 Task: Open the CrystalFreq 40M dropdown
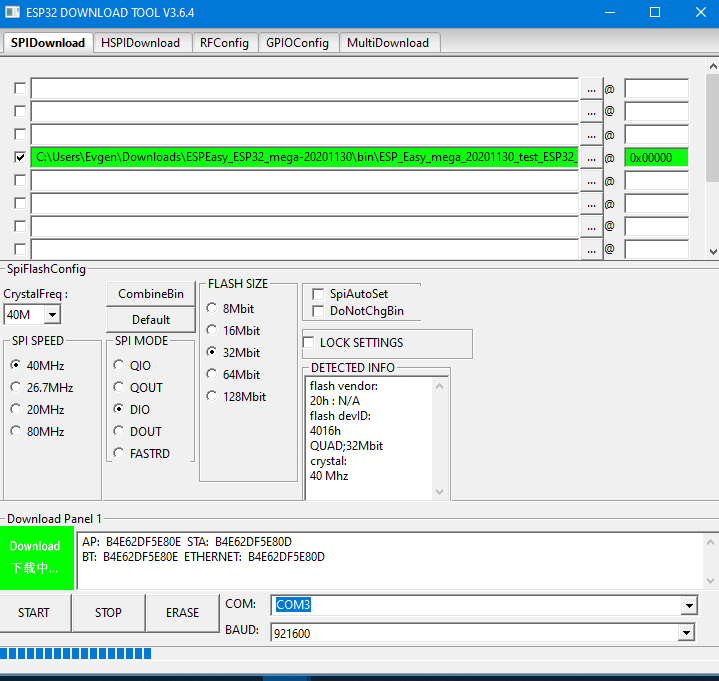tap(52, 315)
